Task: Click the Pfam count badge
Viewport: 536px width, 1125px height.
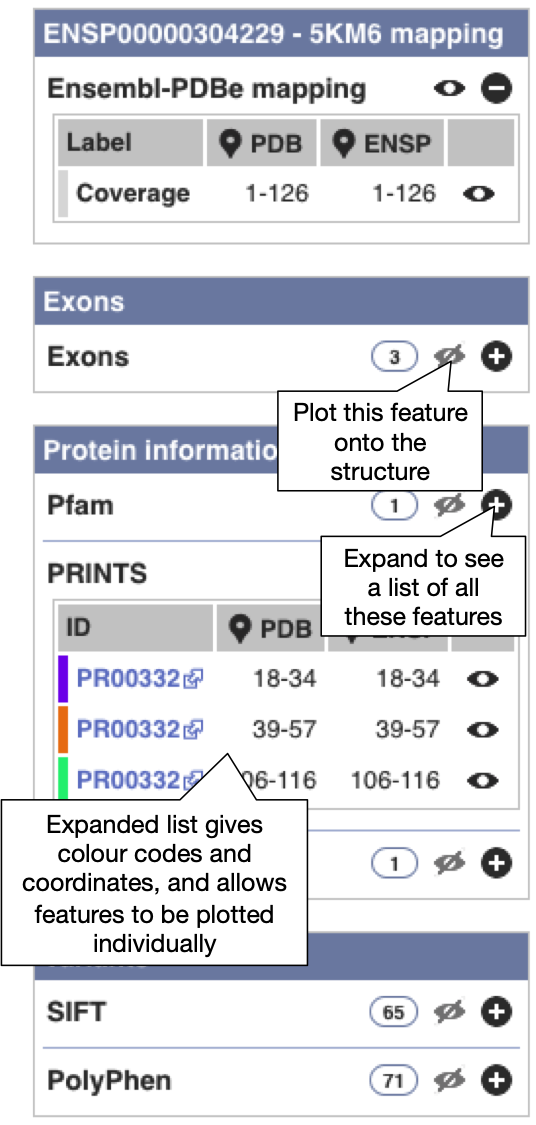Action: click(395, 507)
